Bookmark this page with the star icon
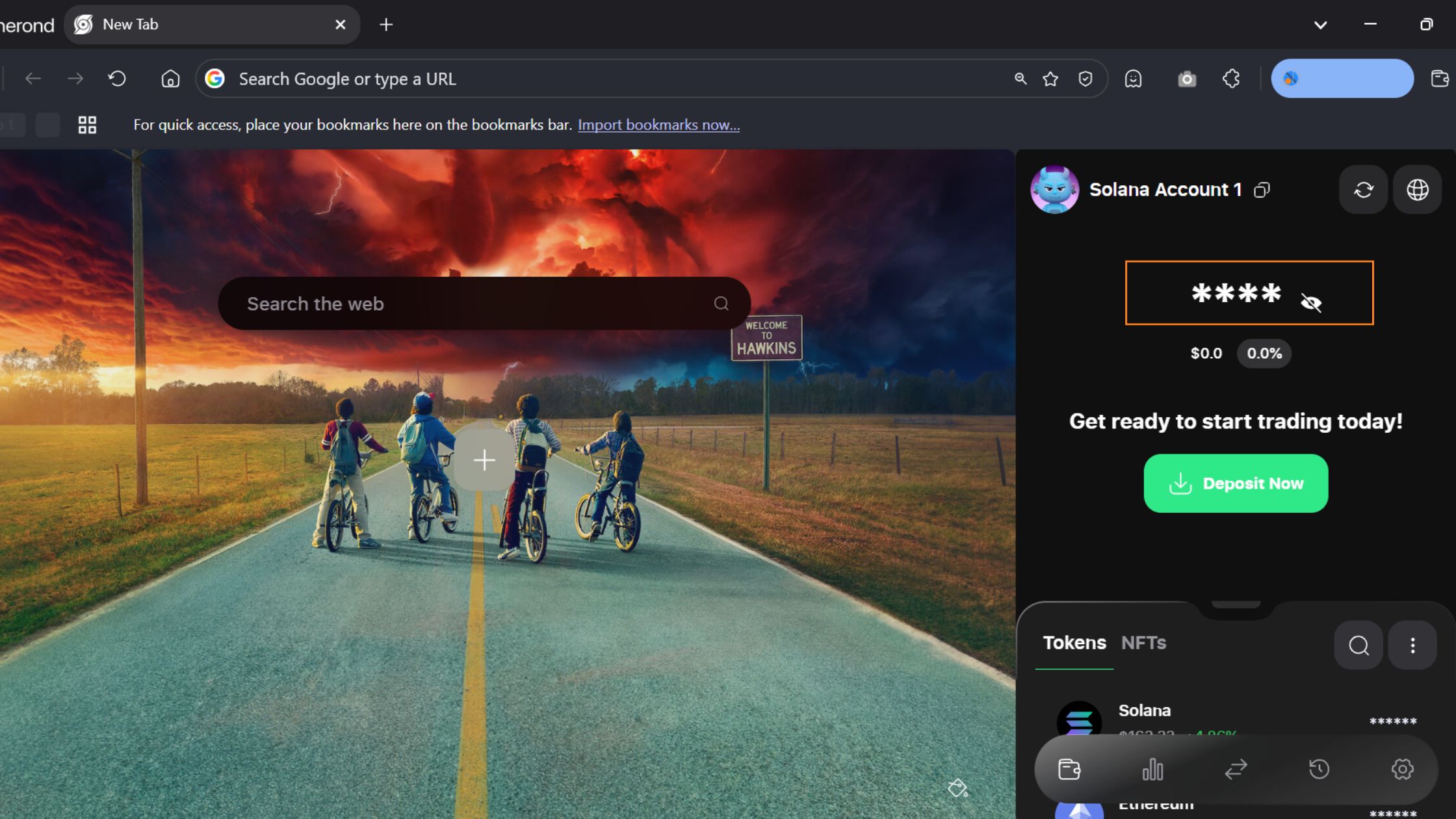1456x819 pixels. click(1050, 79)
